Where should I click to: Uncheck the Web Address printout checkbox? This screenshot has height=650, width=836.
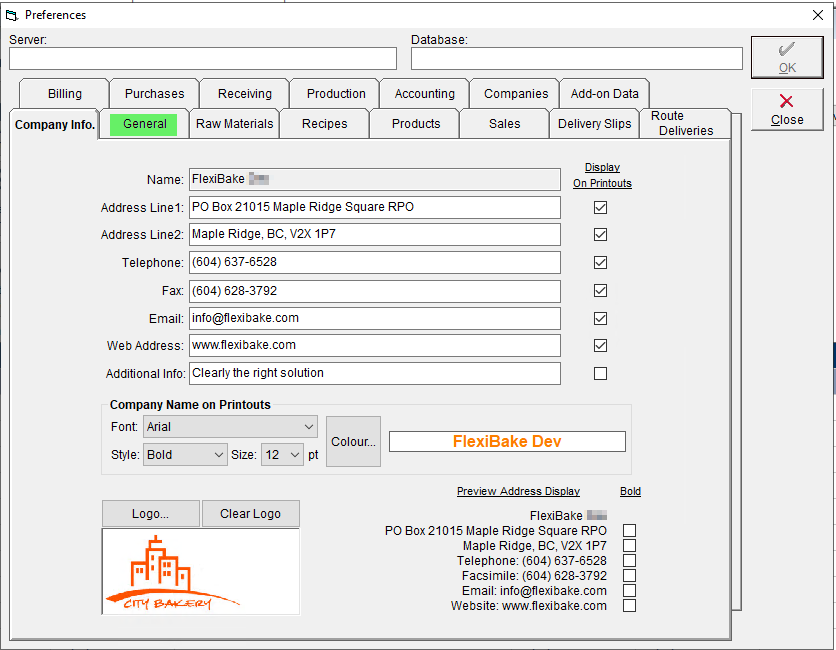(x=600, y=346)
